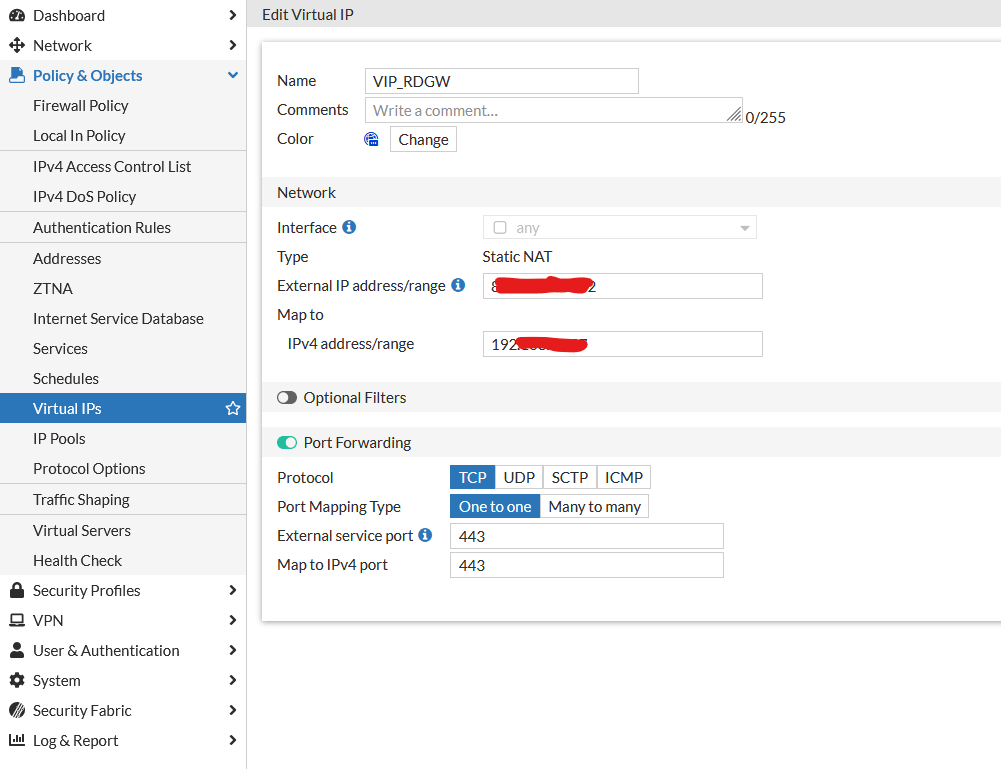Click the info icon next to Interface
Viewport: 1001px width, 769px height.
coord(349,227)
